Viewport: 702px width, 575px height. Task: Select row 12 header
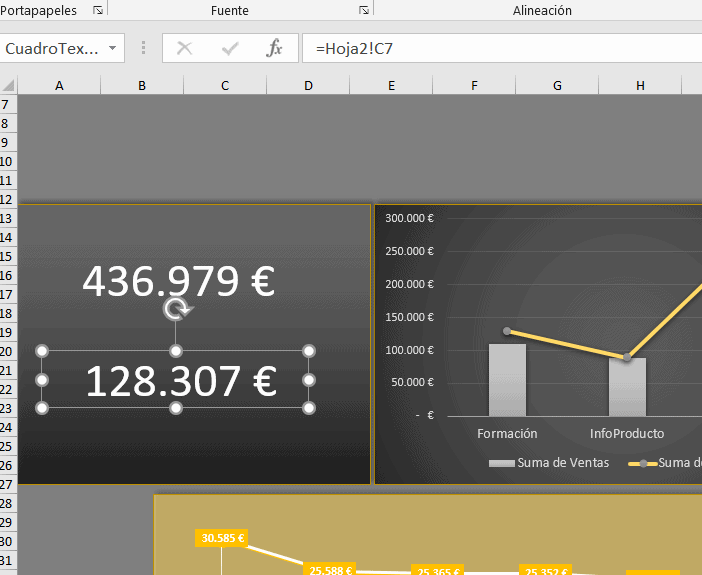(x=8, y=200)
